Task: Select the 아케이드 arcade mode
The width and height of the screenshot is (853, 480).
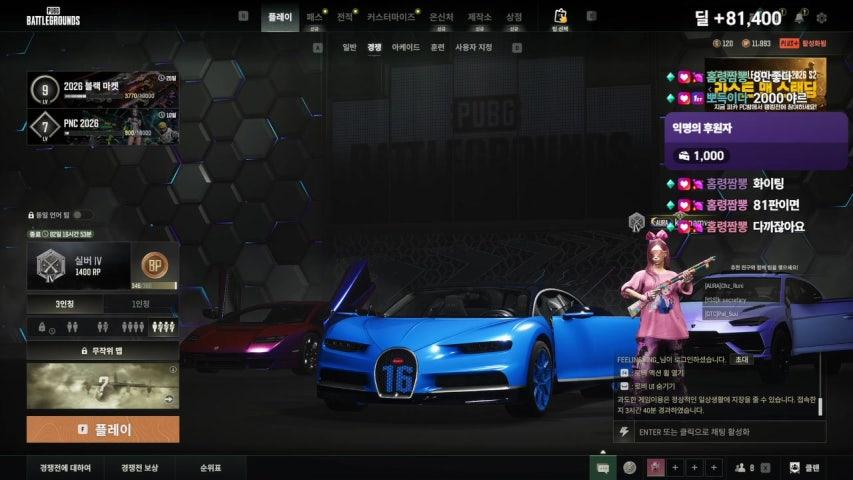Action: (406, 47)
